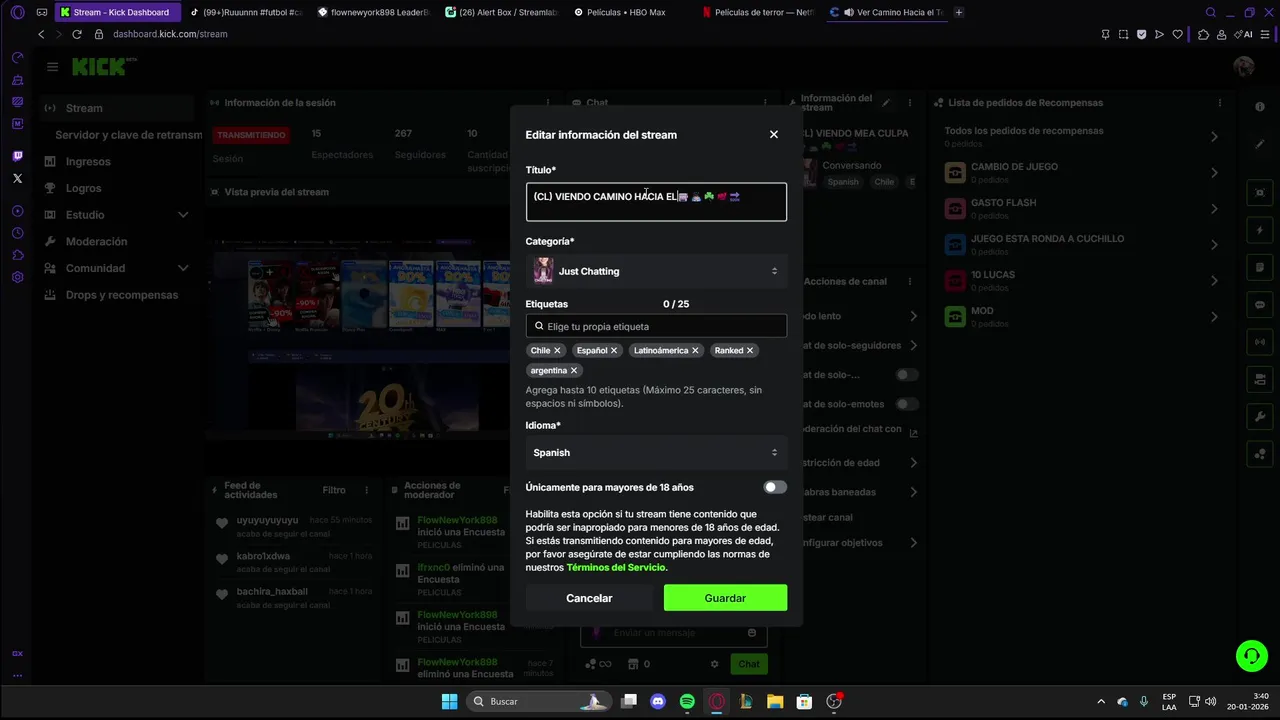
Task: Remove the Latinoámerica tag
Action: (x=695, y=351)
